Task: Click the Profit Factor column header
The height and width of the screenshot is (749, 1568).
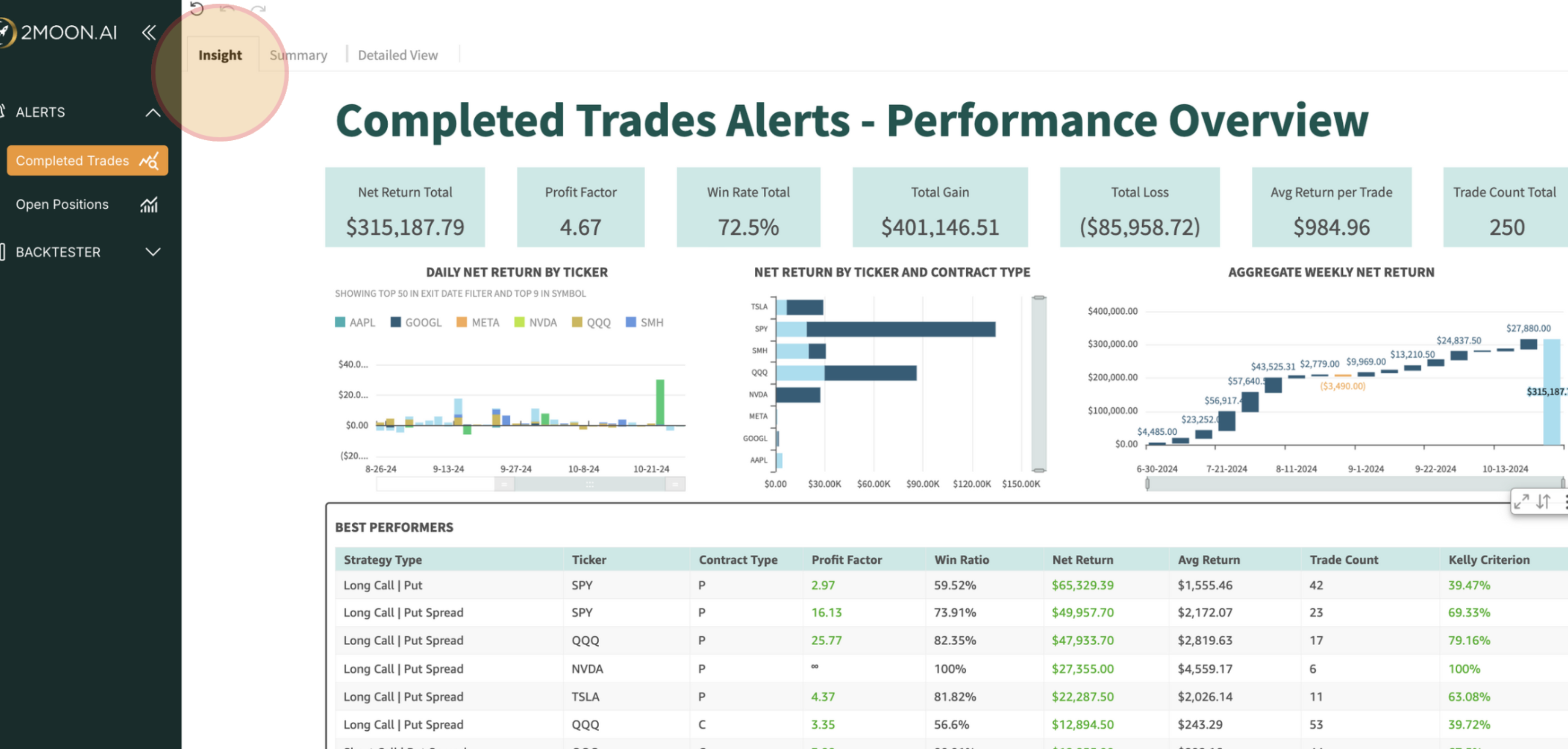Action: pyautogui.click(x=846, y=560)
